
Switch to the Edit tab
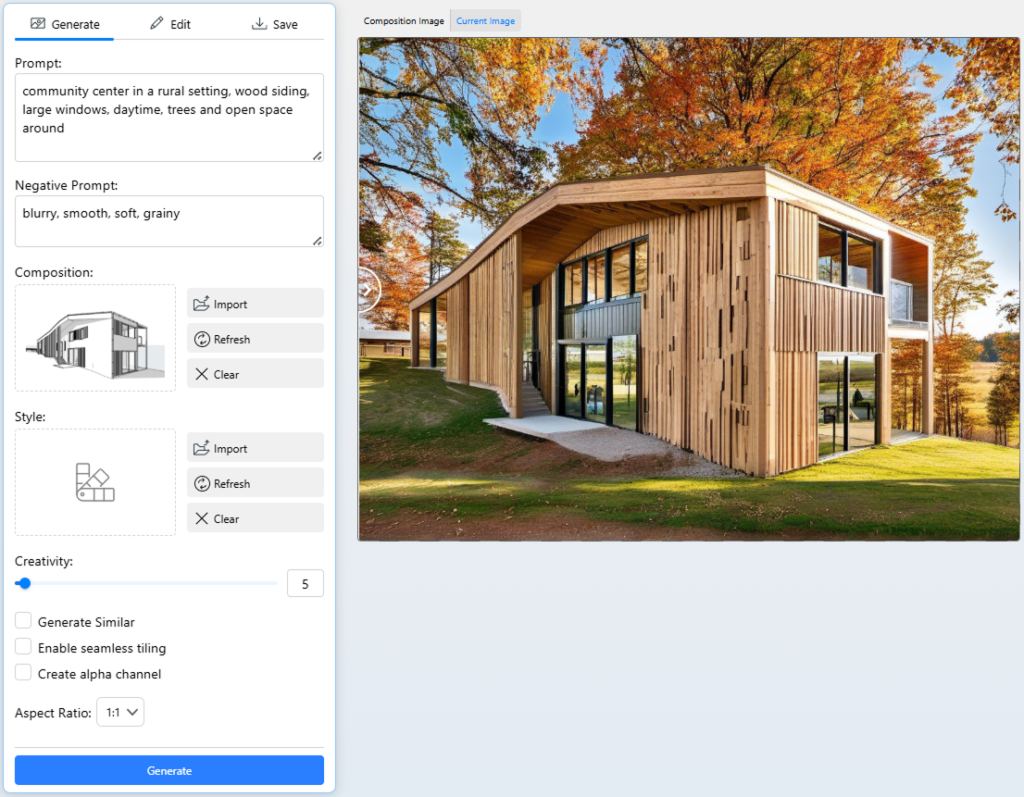coord(170,24)
